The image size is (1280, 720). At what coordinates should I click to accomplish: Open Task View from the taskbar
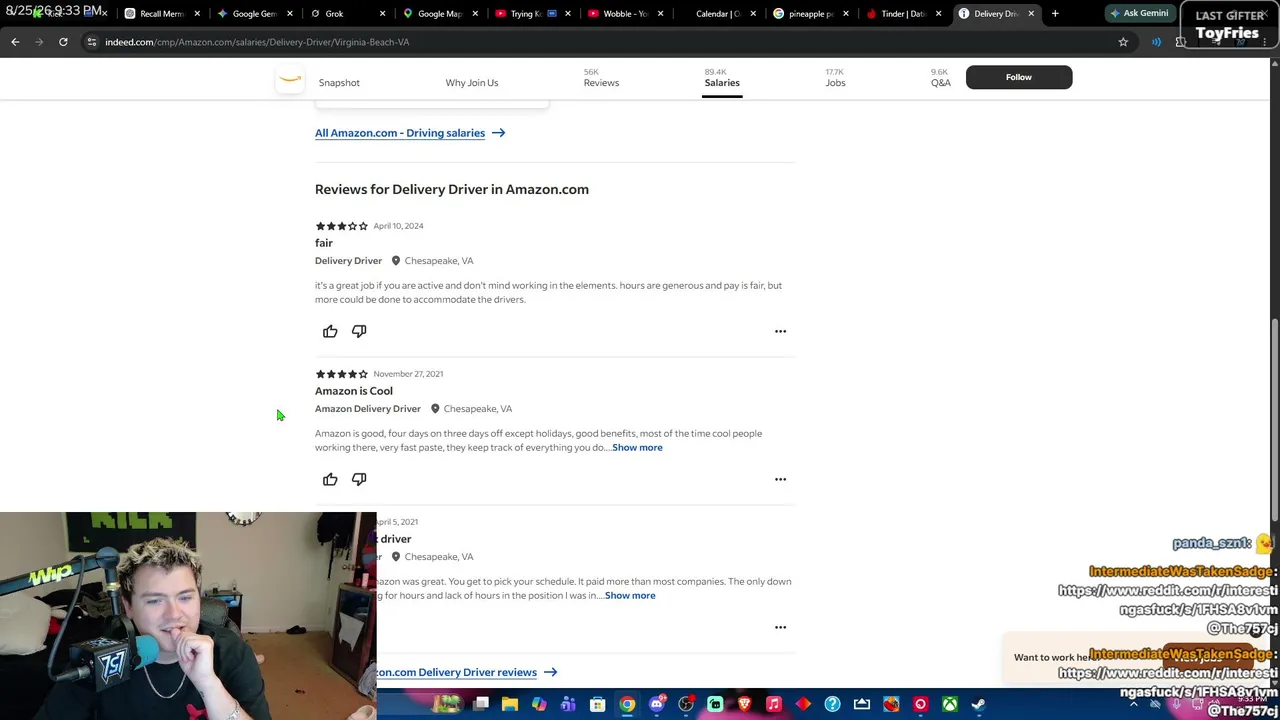click(x=481, y=705)
